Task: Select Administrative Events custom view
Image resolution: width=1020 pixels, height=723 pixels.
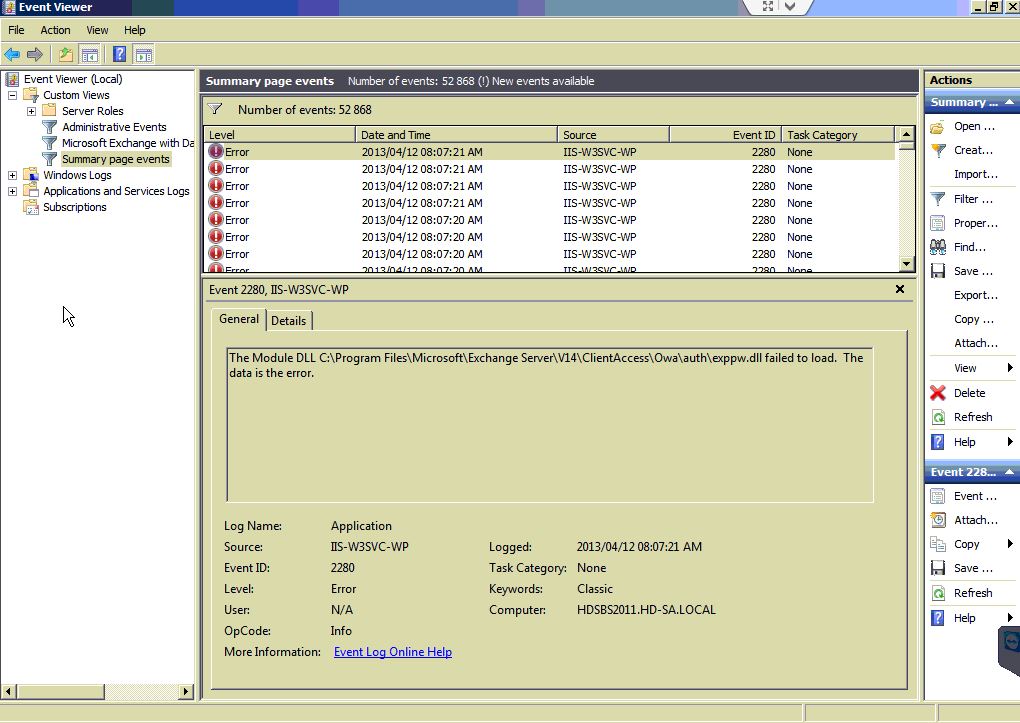Action: click(114, 127)
